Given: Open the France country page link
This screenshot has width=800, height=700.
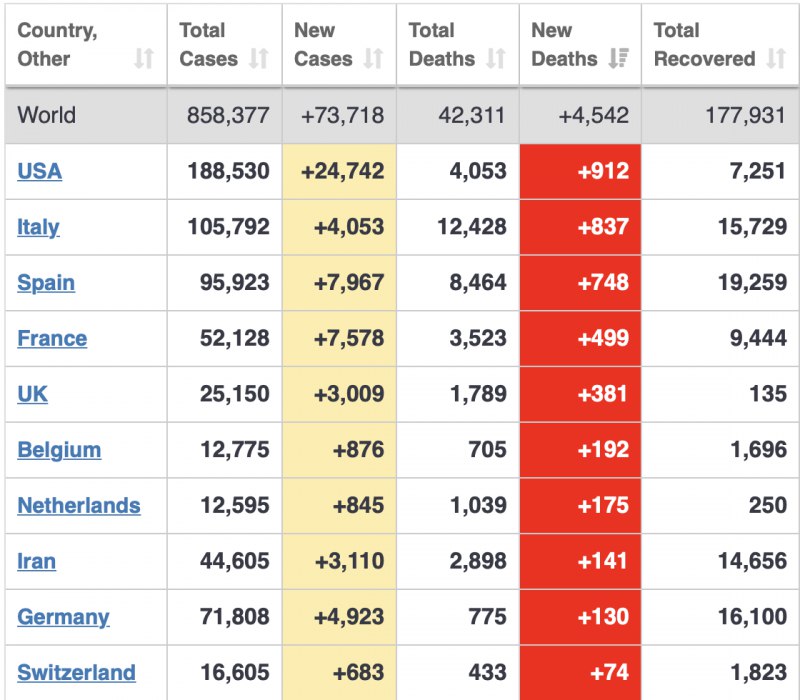Looking at the screenshot, I should click(52, 339).
